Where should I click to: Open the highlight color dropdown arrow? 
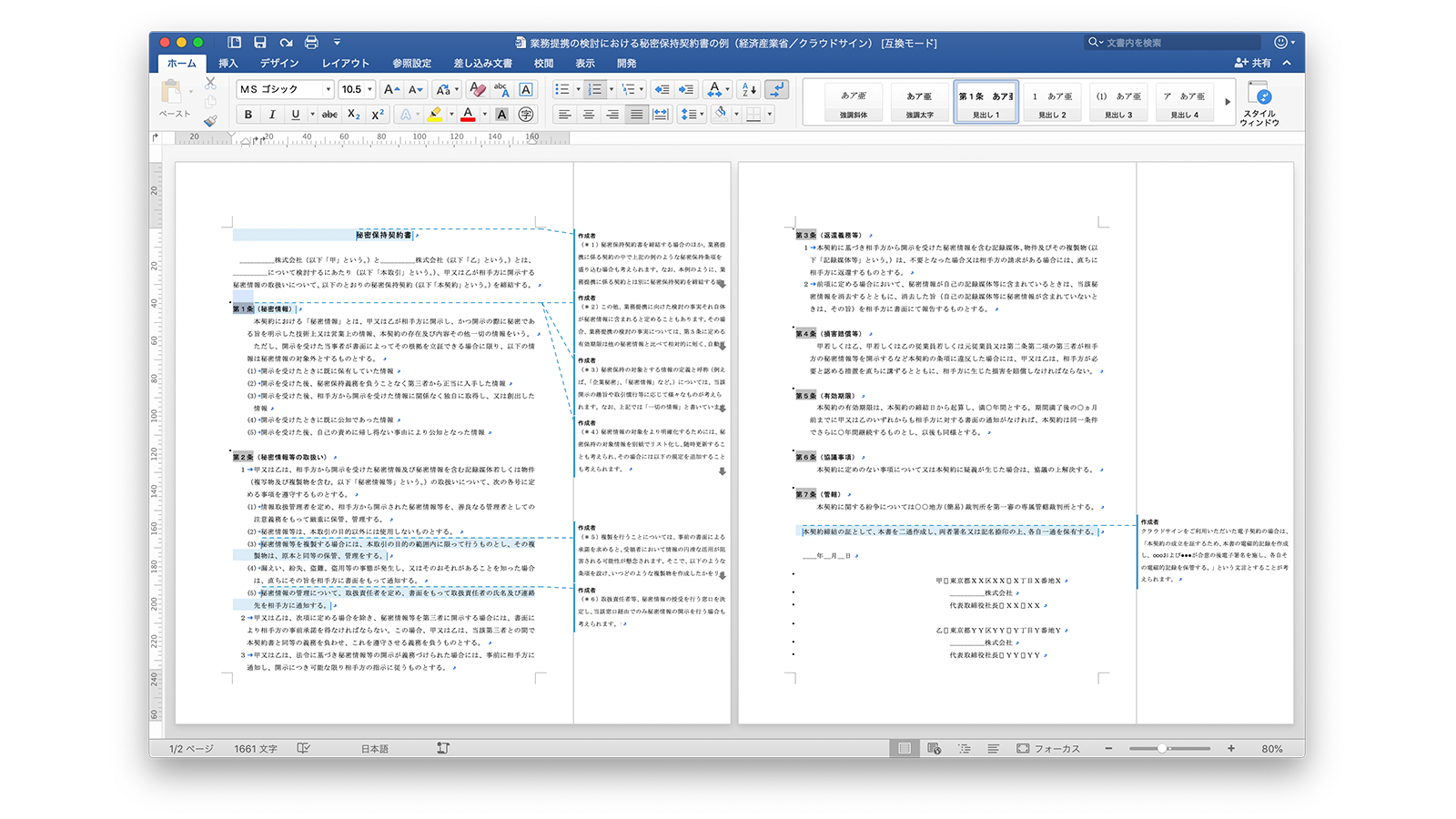(451, 114)
